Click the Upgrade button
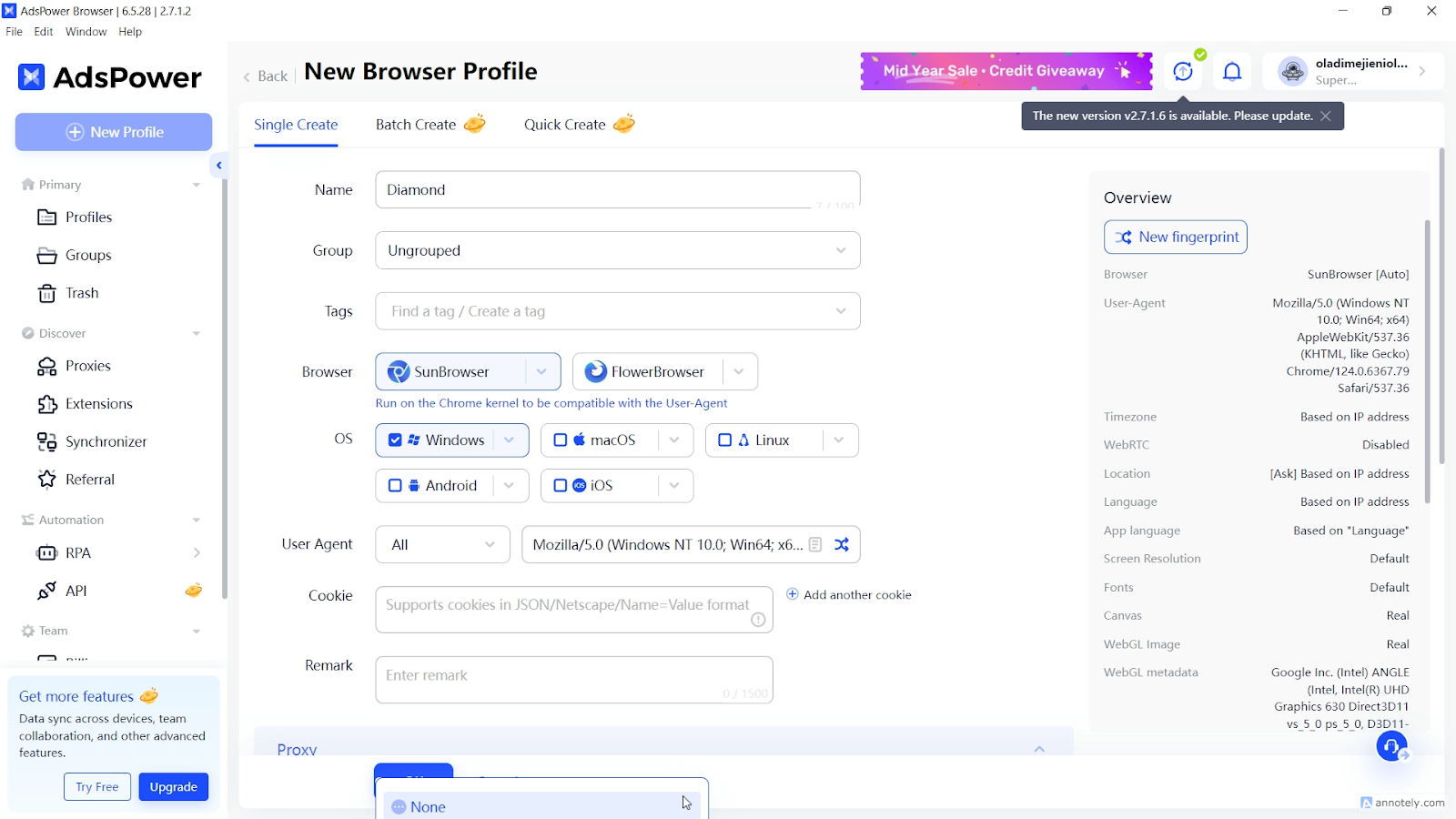1456x819 pixels. 174,787
